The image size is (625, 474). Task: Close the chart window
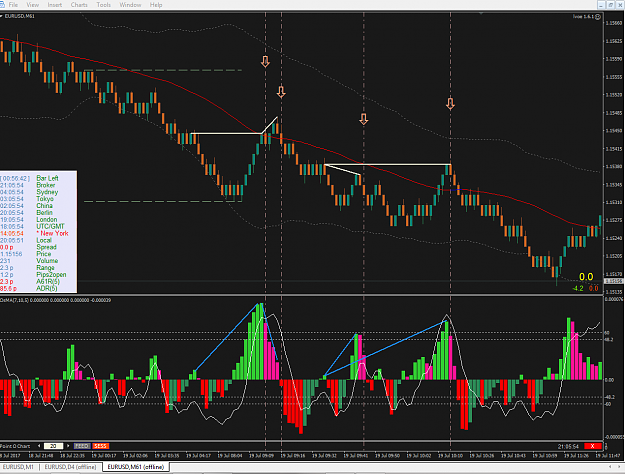620,5
